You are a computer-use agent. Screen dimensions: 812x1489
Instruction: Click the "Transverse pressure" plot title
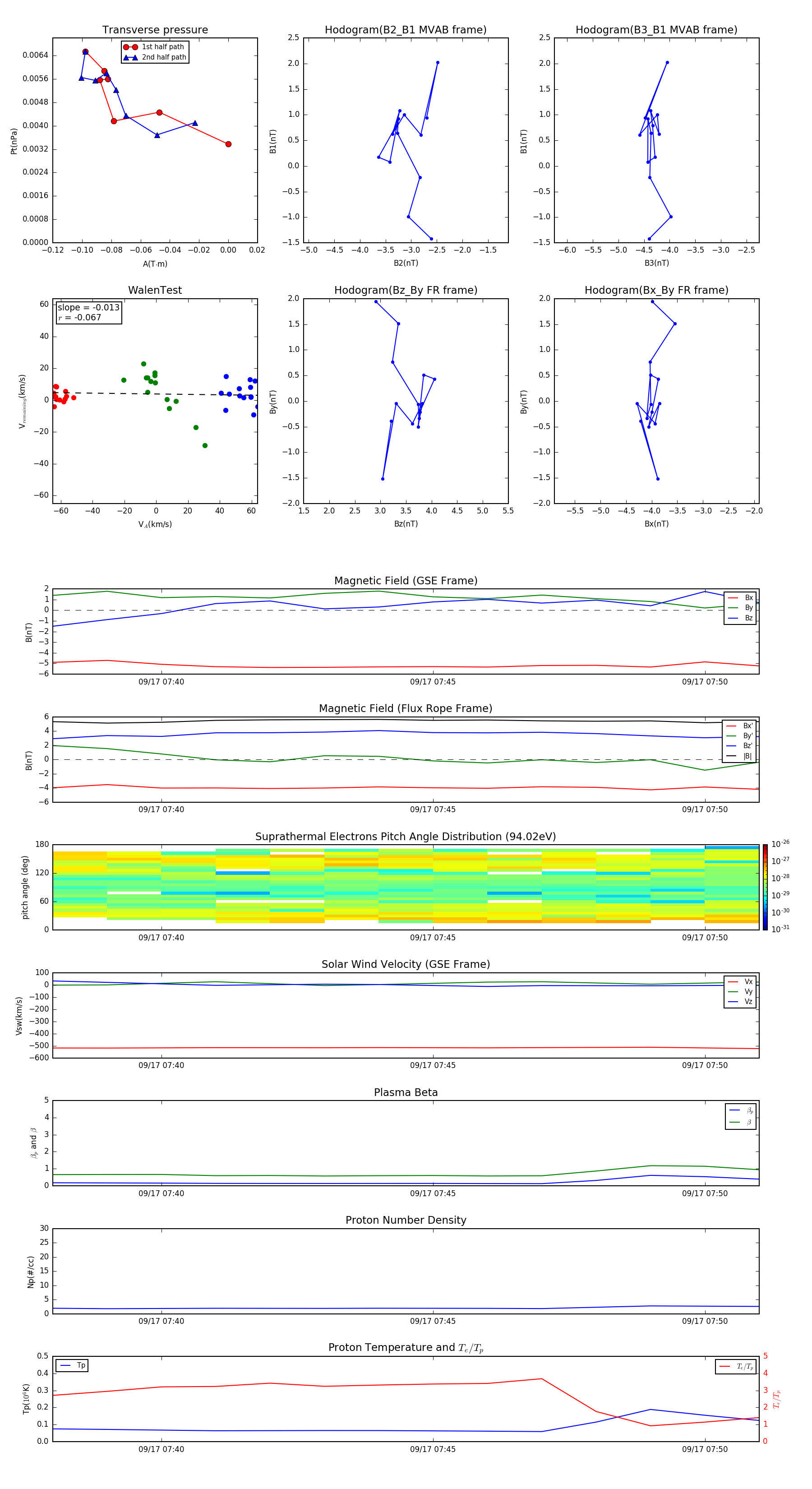[x=155, y=30]
